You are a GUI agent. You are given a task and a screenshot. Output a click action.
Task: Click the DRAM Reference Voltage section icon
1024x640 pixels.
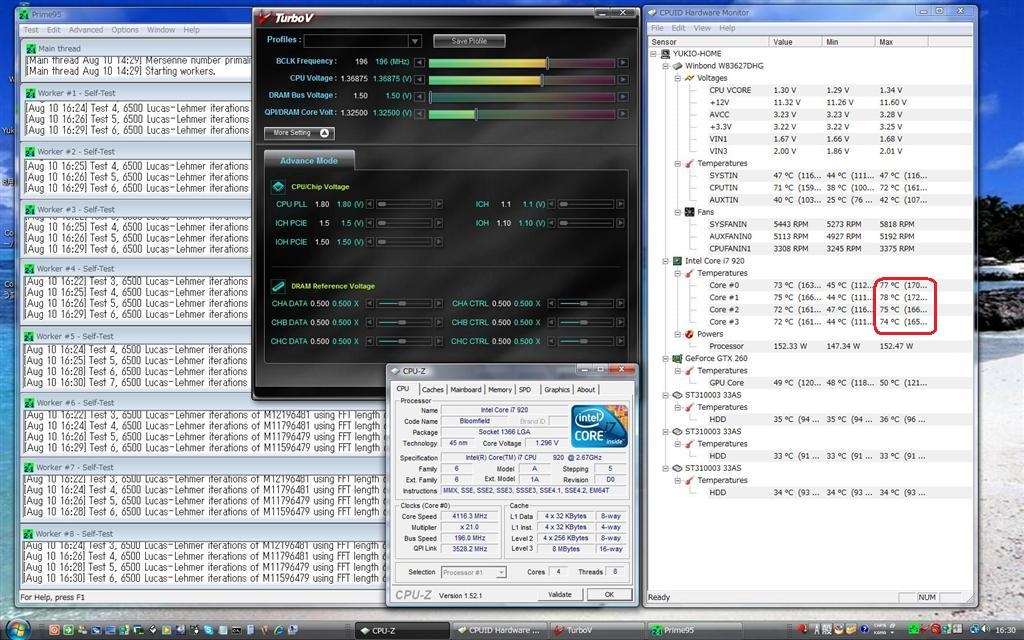click(278, 286)
